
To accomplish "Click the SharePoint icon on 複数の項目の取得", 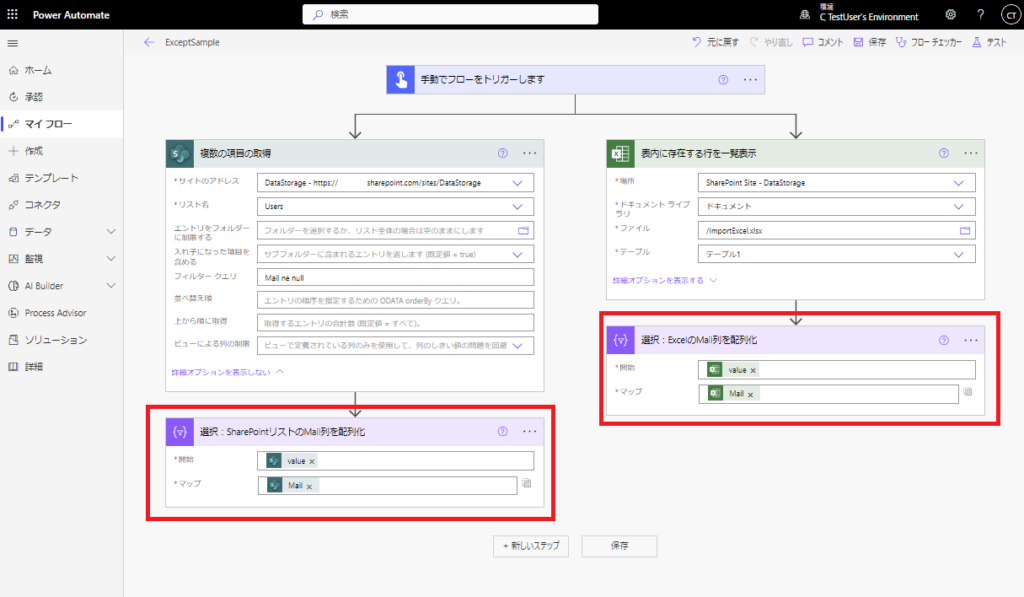I will pyautogui.click(x=180, y=153).
